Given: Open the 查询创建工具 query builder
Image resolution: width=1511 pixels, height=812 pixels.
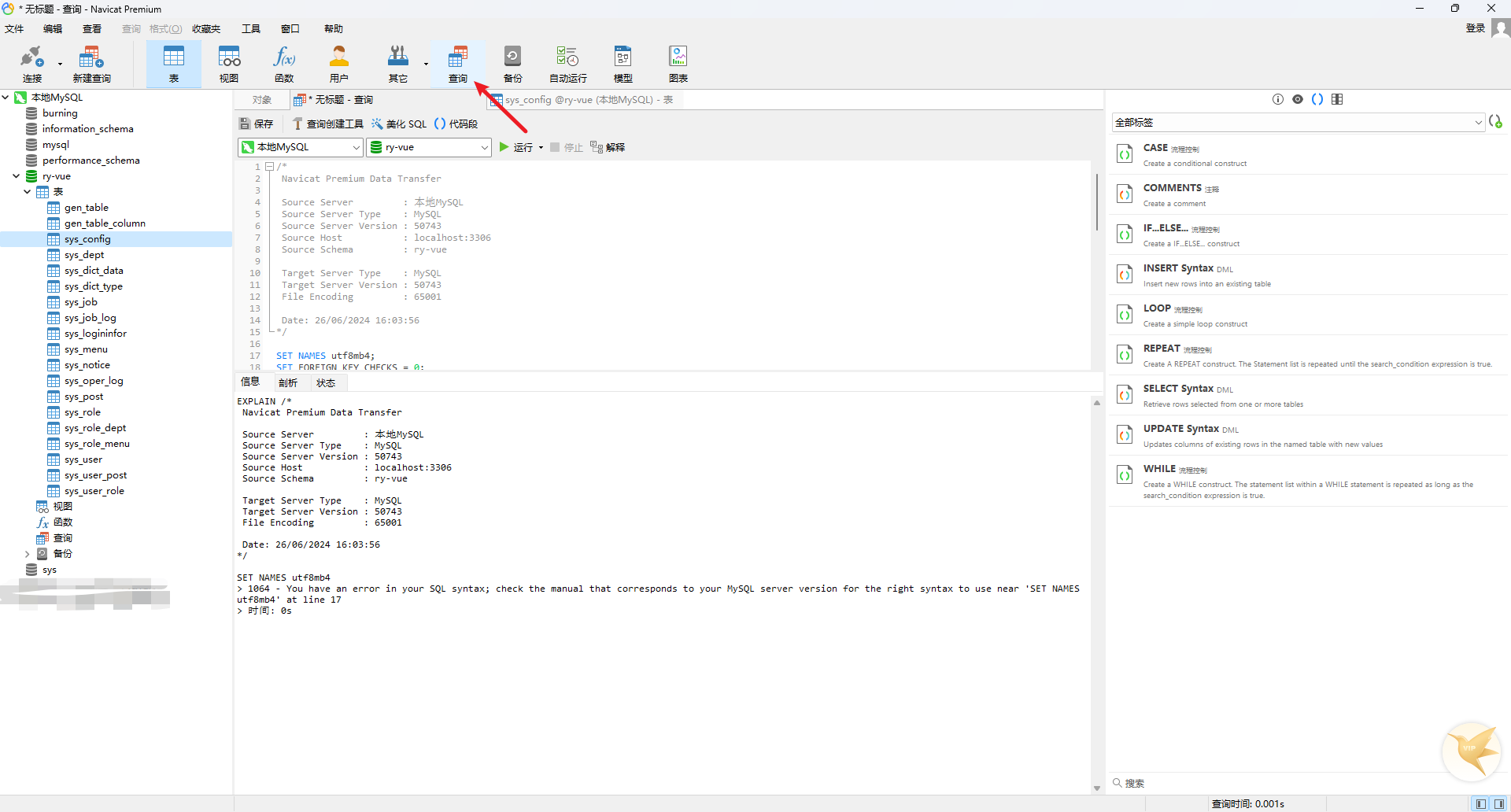Looking at the screenshot, I should [x=328, y=124].
